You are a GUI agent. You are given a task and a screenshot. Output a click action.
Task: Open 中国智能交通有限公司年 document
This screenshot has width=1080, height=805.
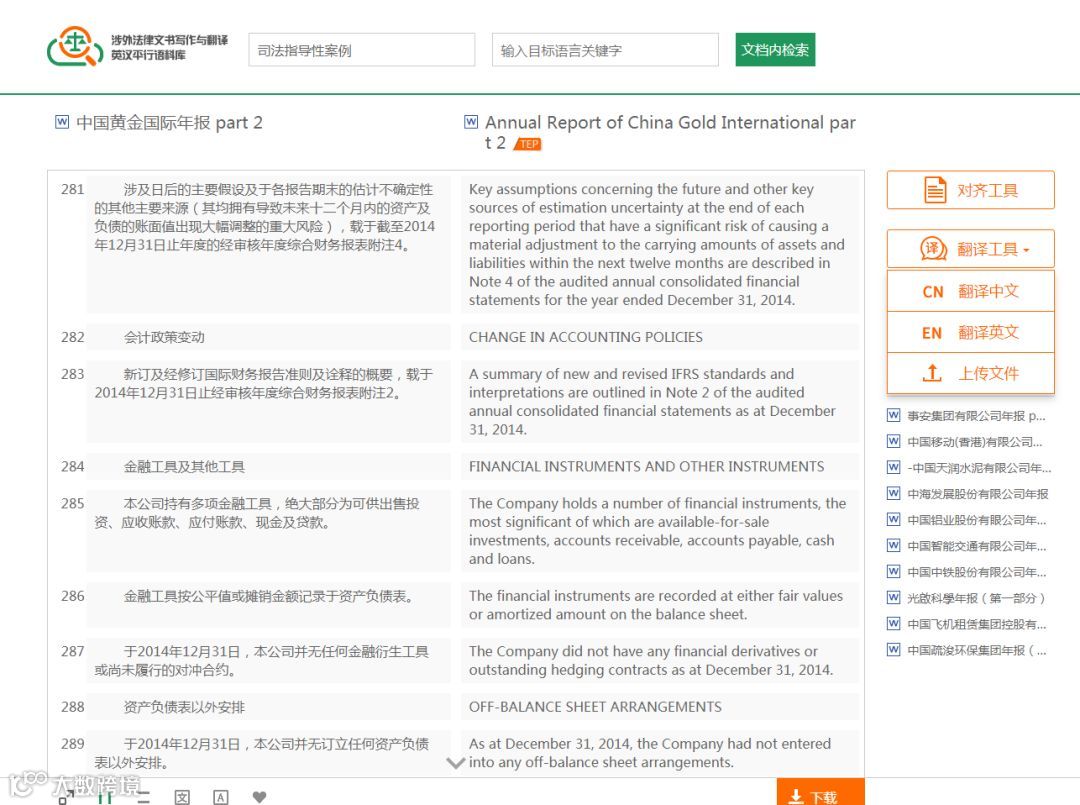coord(976,546)
